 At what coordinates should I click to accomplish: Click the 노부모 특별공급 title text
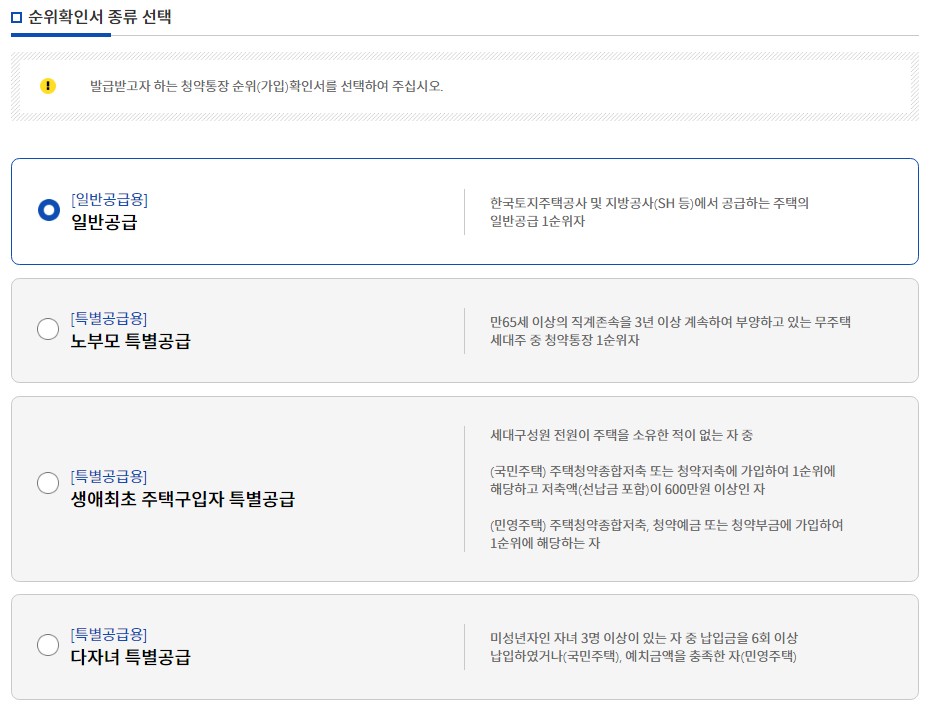(x=130, y=341)
